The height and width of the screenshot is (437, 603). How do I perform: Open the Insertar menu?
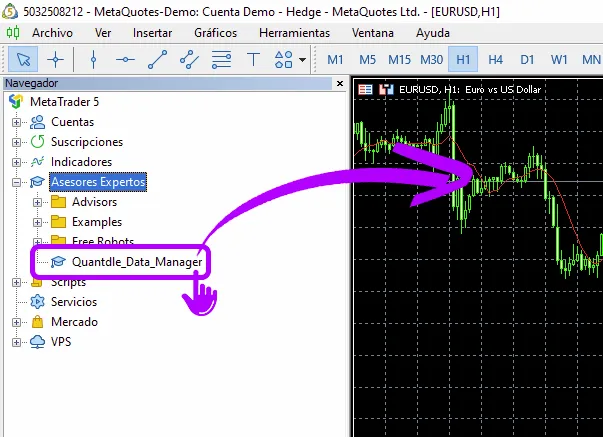pyautogui.click(x=152, y=33)
